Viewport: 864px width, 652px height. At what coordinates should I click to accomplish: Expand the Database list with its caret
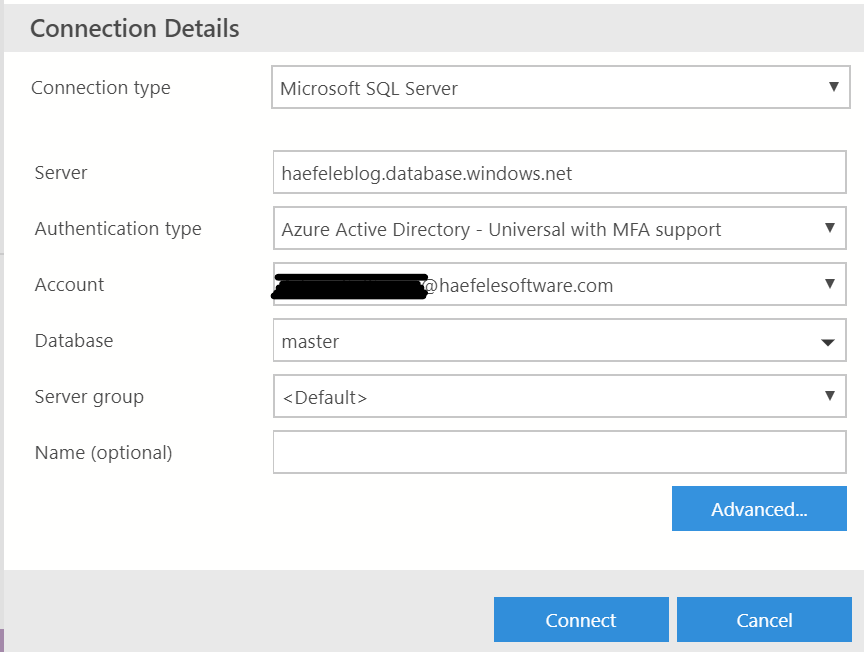click(x=828, y=342)
